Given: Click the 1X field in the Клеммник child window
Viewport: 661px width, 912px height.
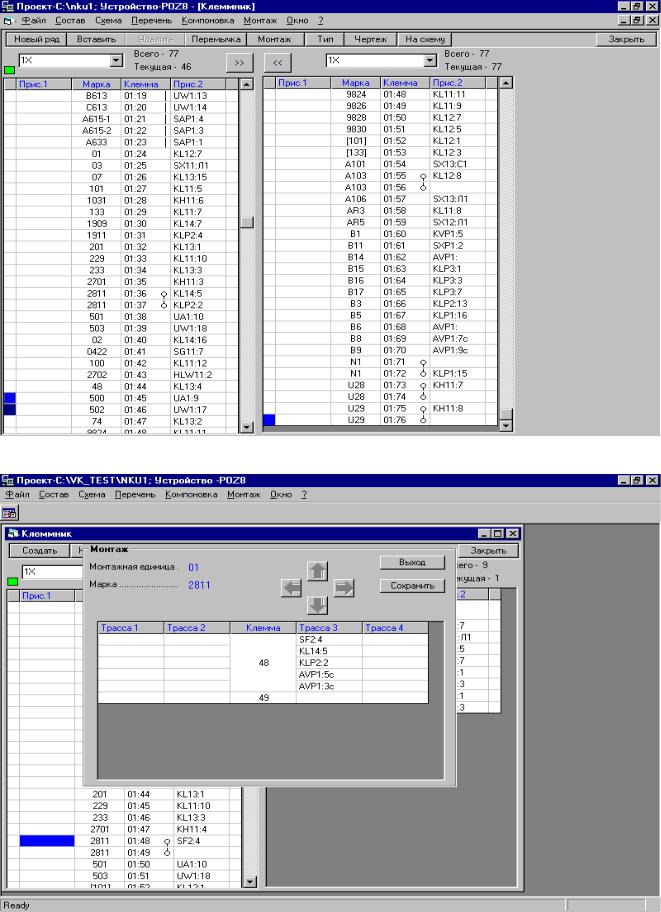Looking at the screenshot, I should tap(52, 572).
